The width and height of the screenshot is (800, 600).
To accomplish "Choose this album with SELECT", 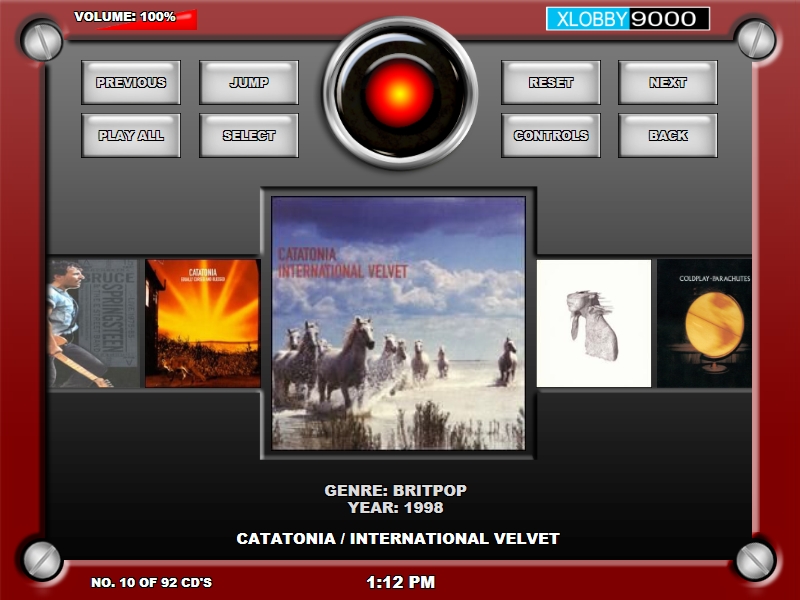I will (x=249, y=135).
